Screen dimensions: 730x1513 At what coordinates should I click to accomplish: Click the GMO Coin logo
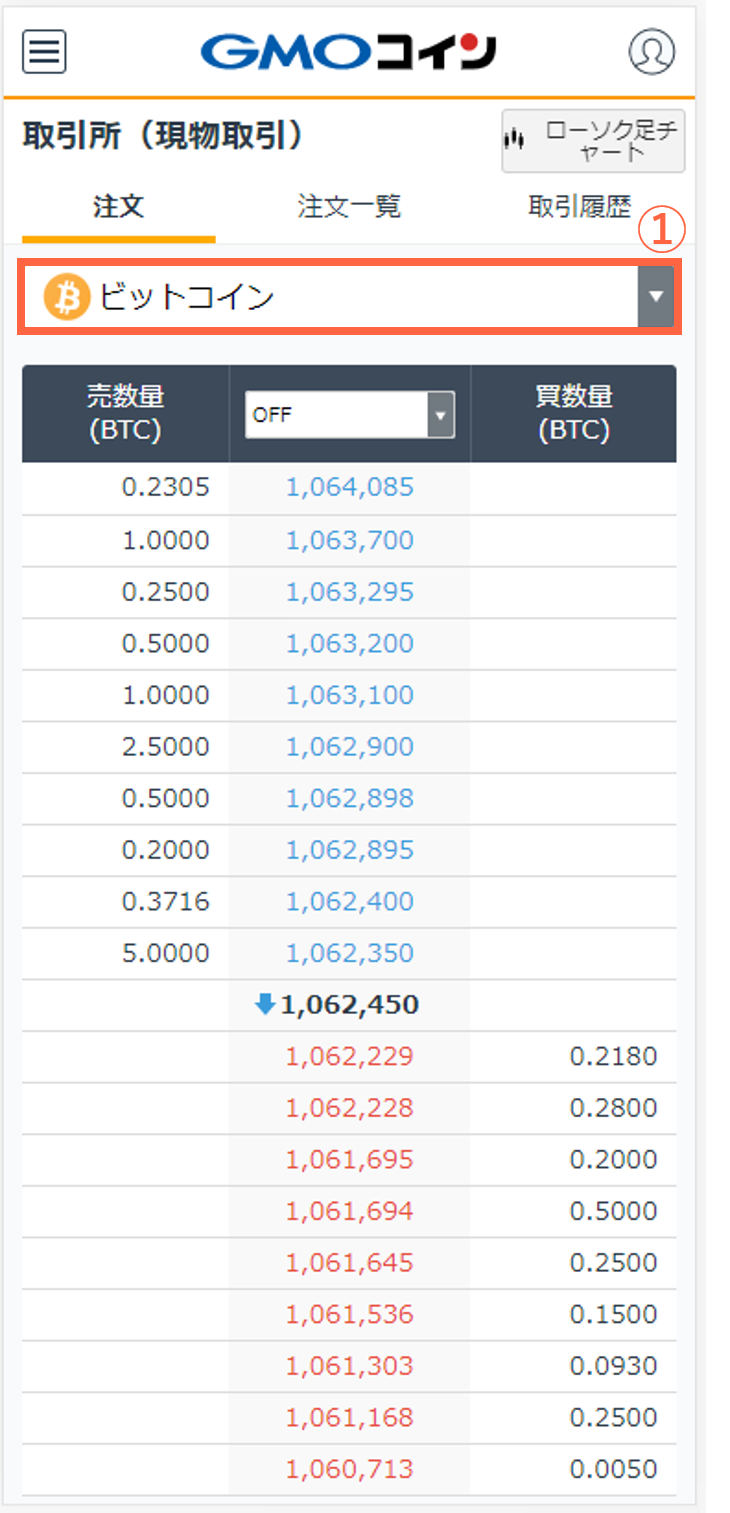coord(348,52)
